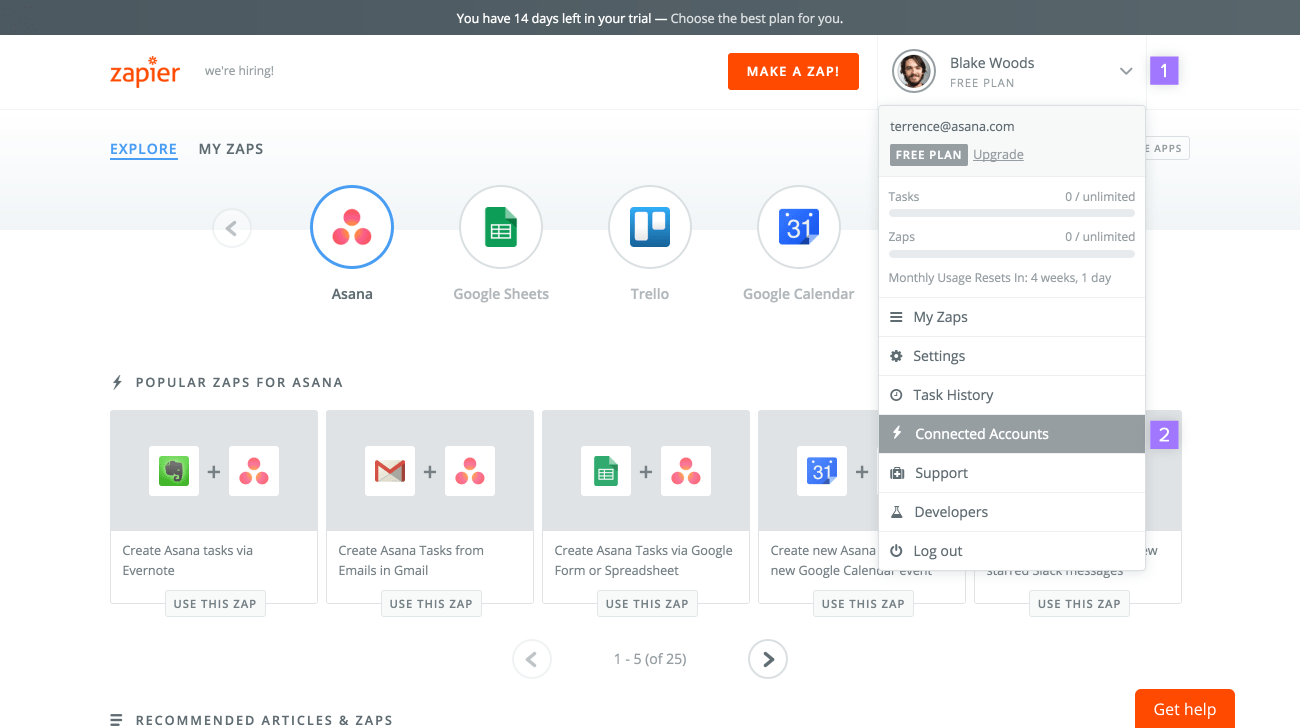The image size is (1300, 728).
Task: Select the Trello app icon
Action: 649,227
